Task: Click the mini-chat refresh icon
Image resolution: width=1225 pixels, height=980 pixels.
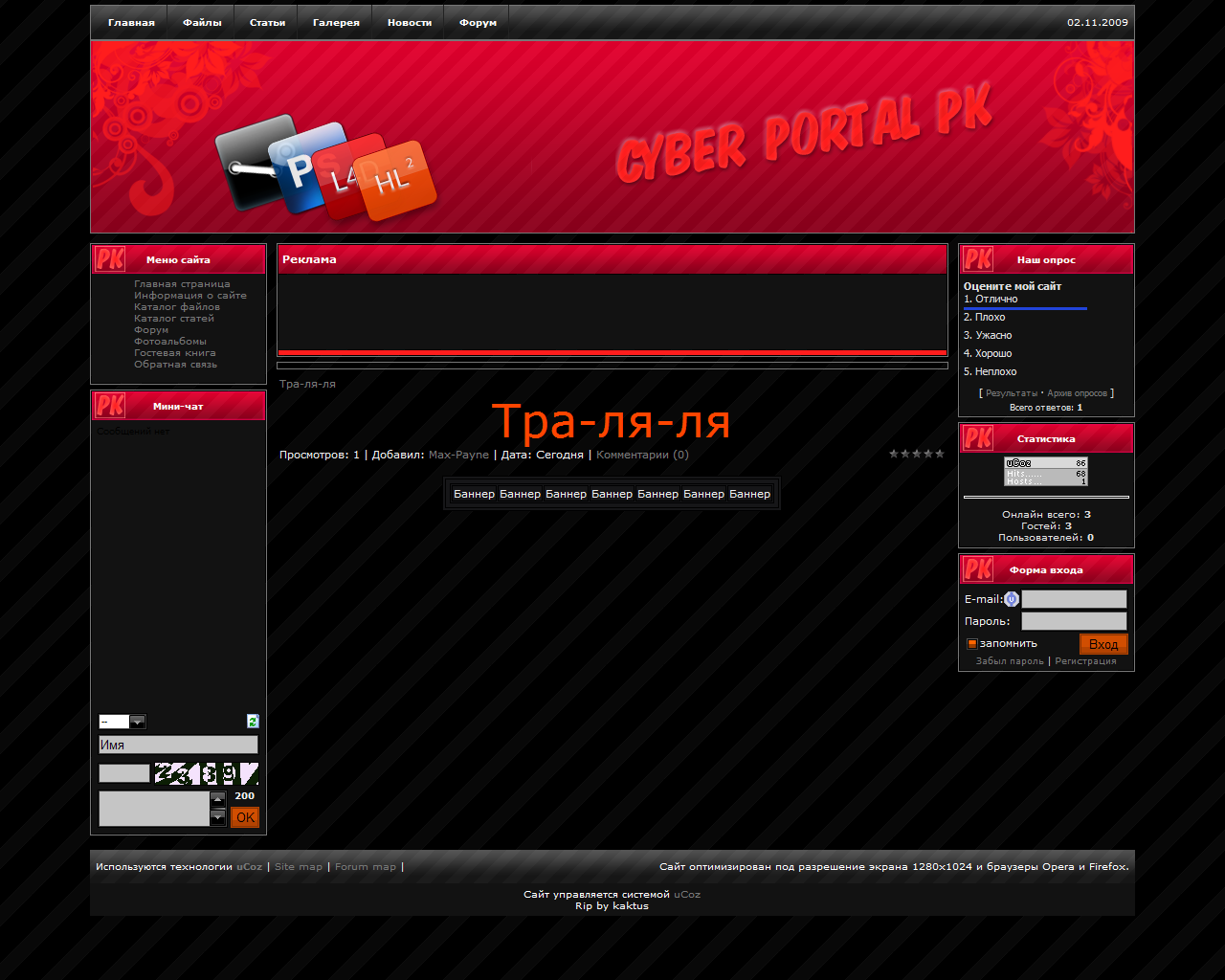Action: pyautogui.click(x=253, y=722)
